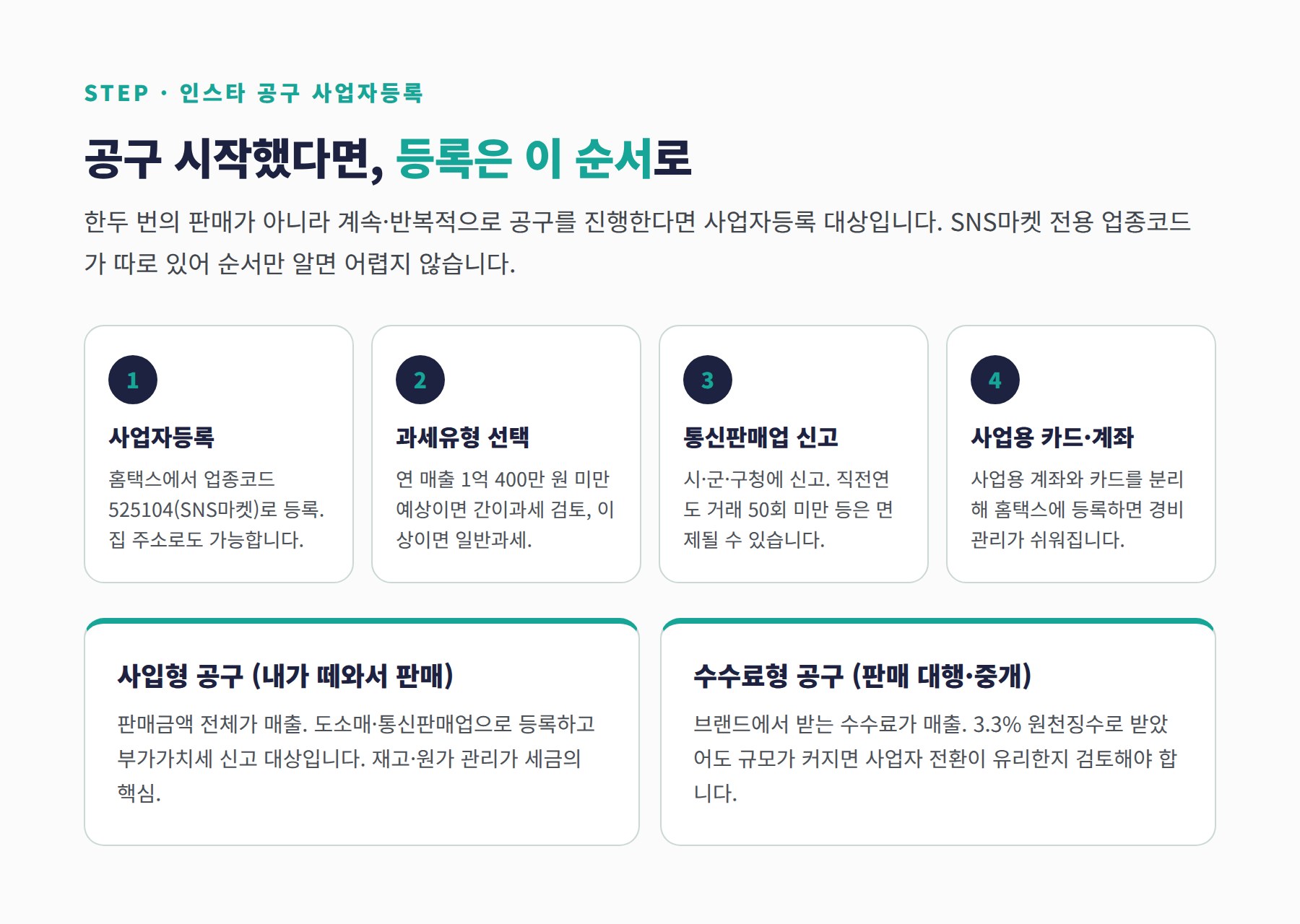The height and width of the screenshot is (924, 1300).
Task: Select the 과세유형 선택 card heading
Action: (x=462, y=437)
